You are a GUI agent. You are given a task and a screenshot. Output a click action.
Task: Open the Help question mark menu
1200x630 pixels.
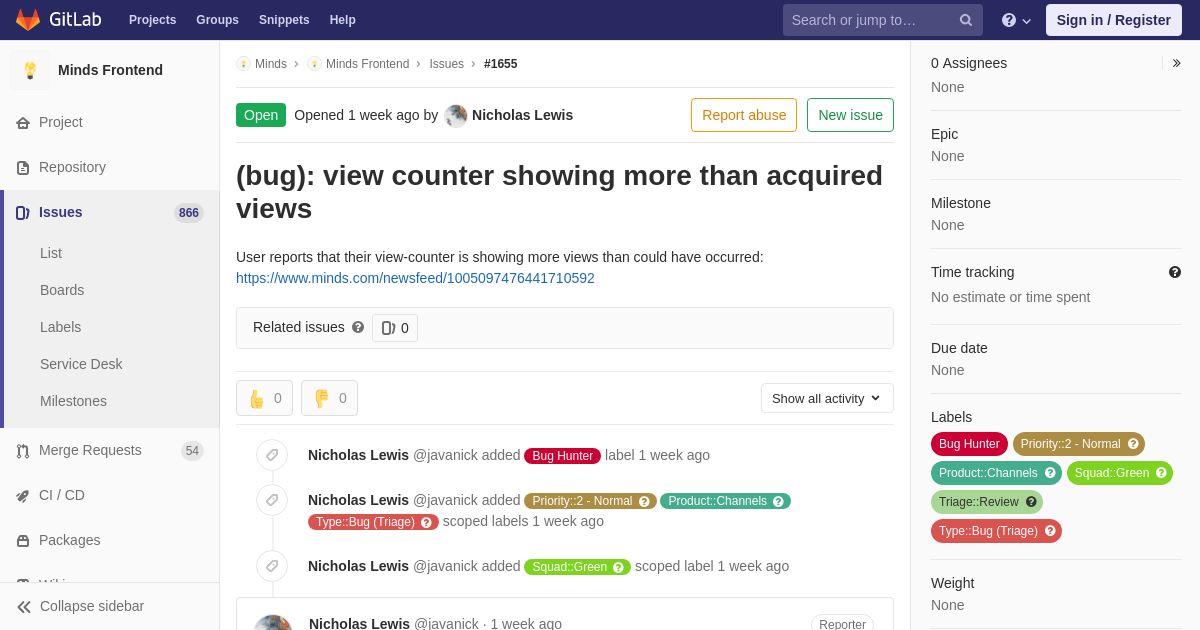(x=1016, y=20)
